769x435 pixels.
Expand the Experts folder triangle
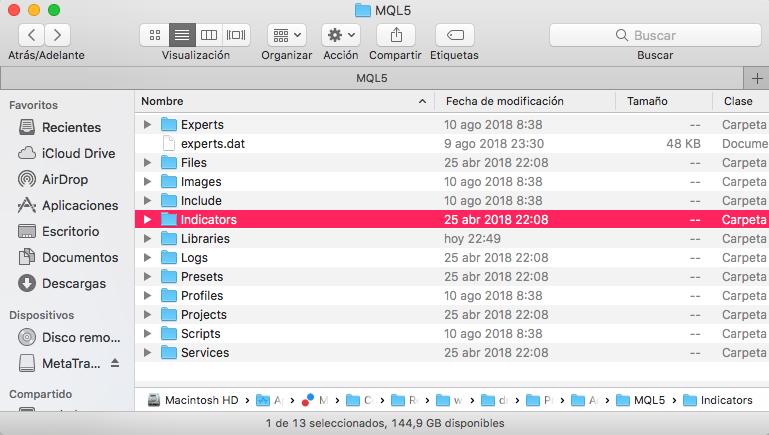pos(147,125)
